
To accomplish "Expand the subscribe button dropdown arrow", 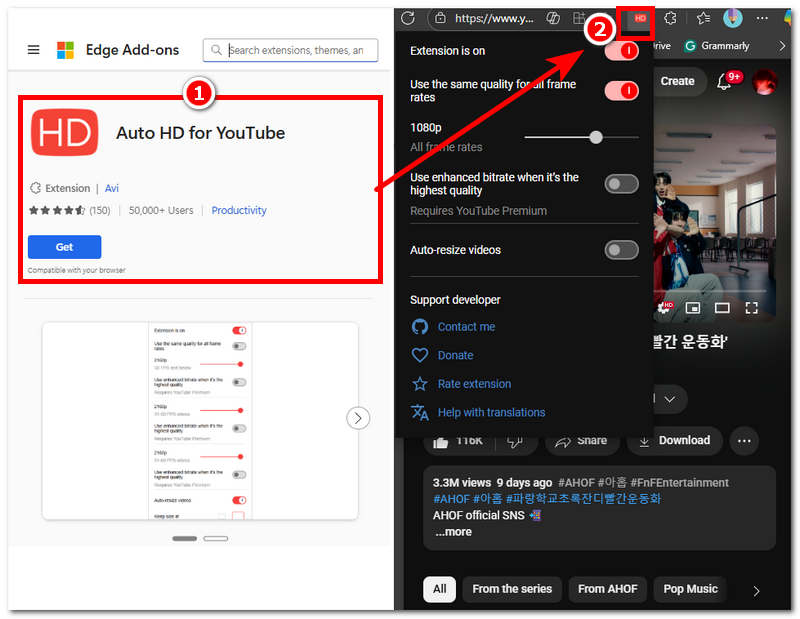I will 671,399.
